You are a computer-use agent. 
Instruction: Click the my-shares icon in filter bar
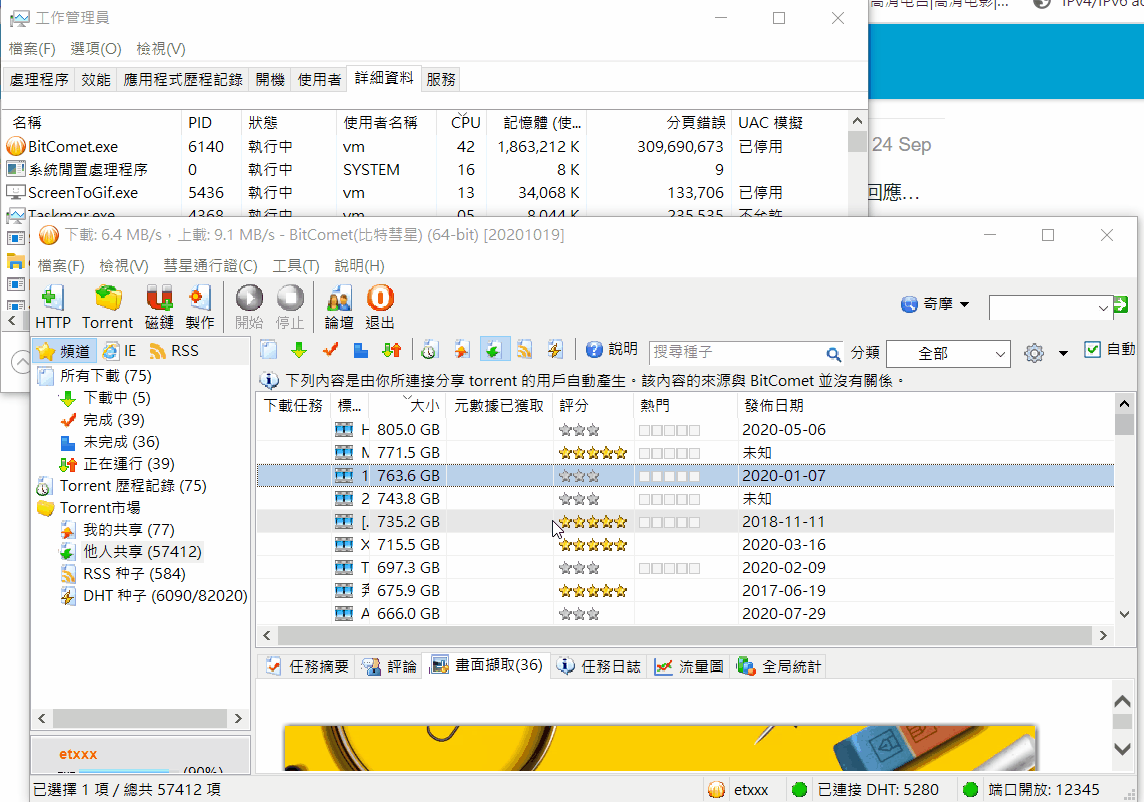[461, 350]
